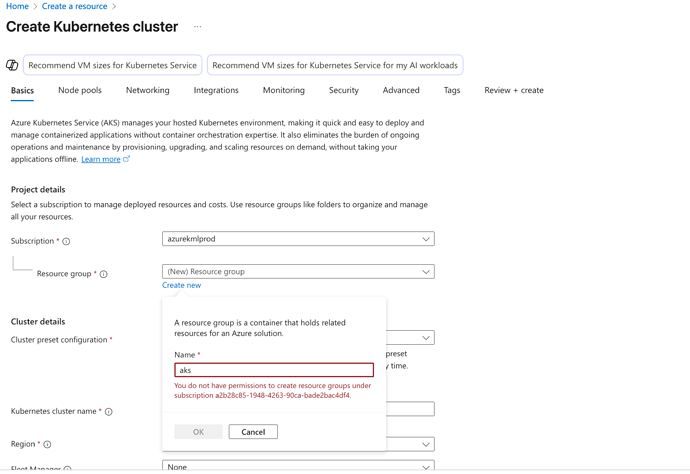Click the permissions error message text

pyautogui.click(x=272, y=390)
